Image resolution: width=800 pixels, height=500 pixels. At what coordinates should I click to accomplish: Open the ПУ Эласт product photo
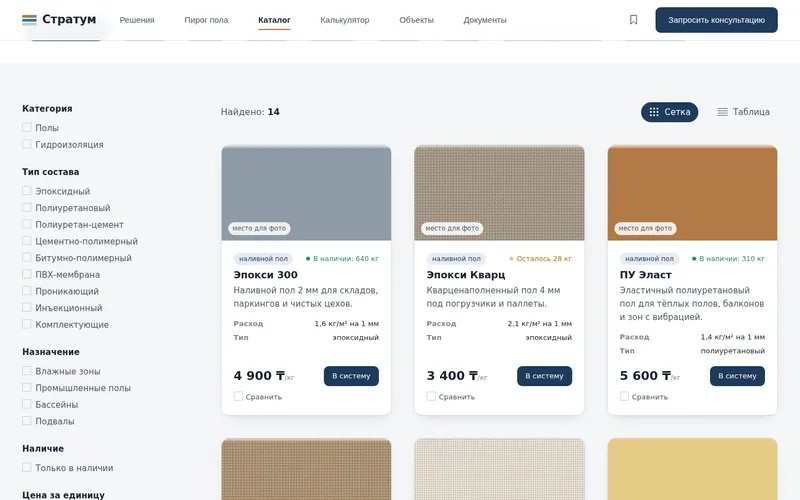click(x=692, y=193)
